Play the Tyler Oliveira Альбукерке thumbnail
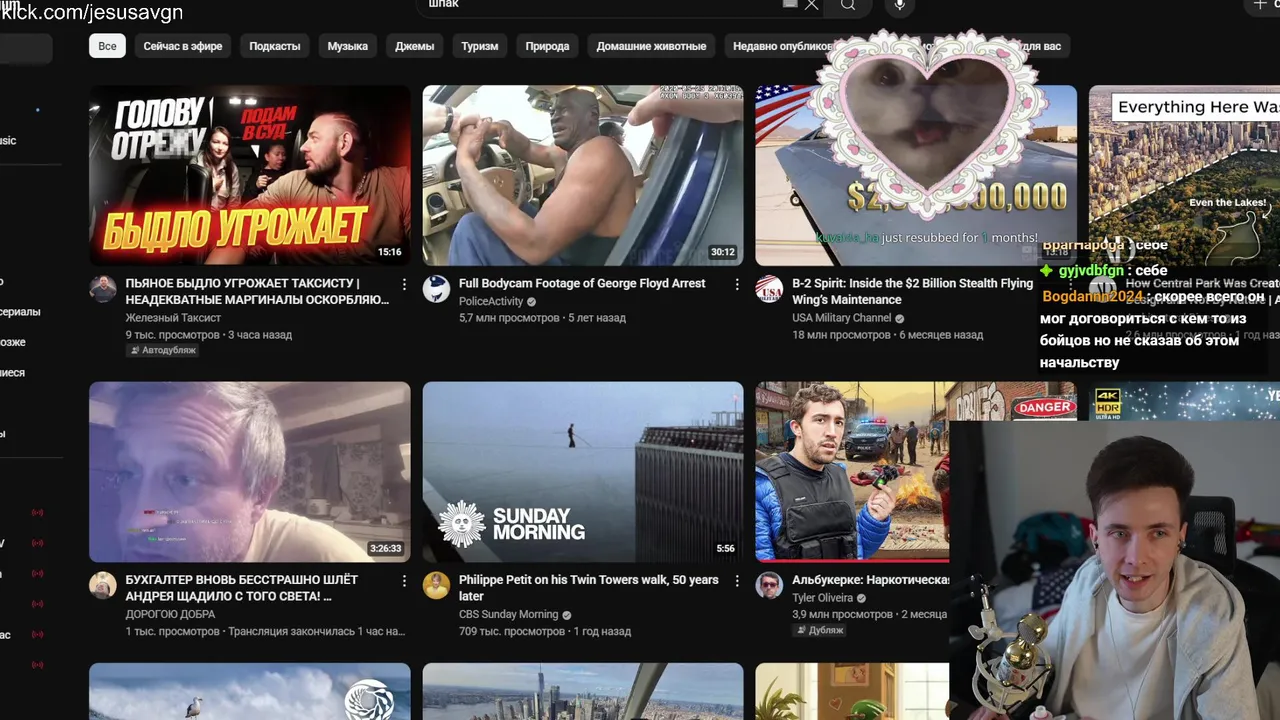 click(852, 472)
